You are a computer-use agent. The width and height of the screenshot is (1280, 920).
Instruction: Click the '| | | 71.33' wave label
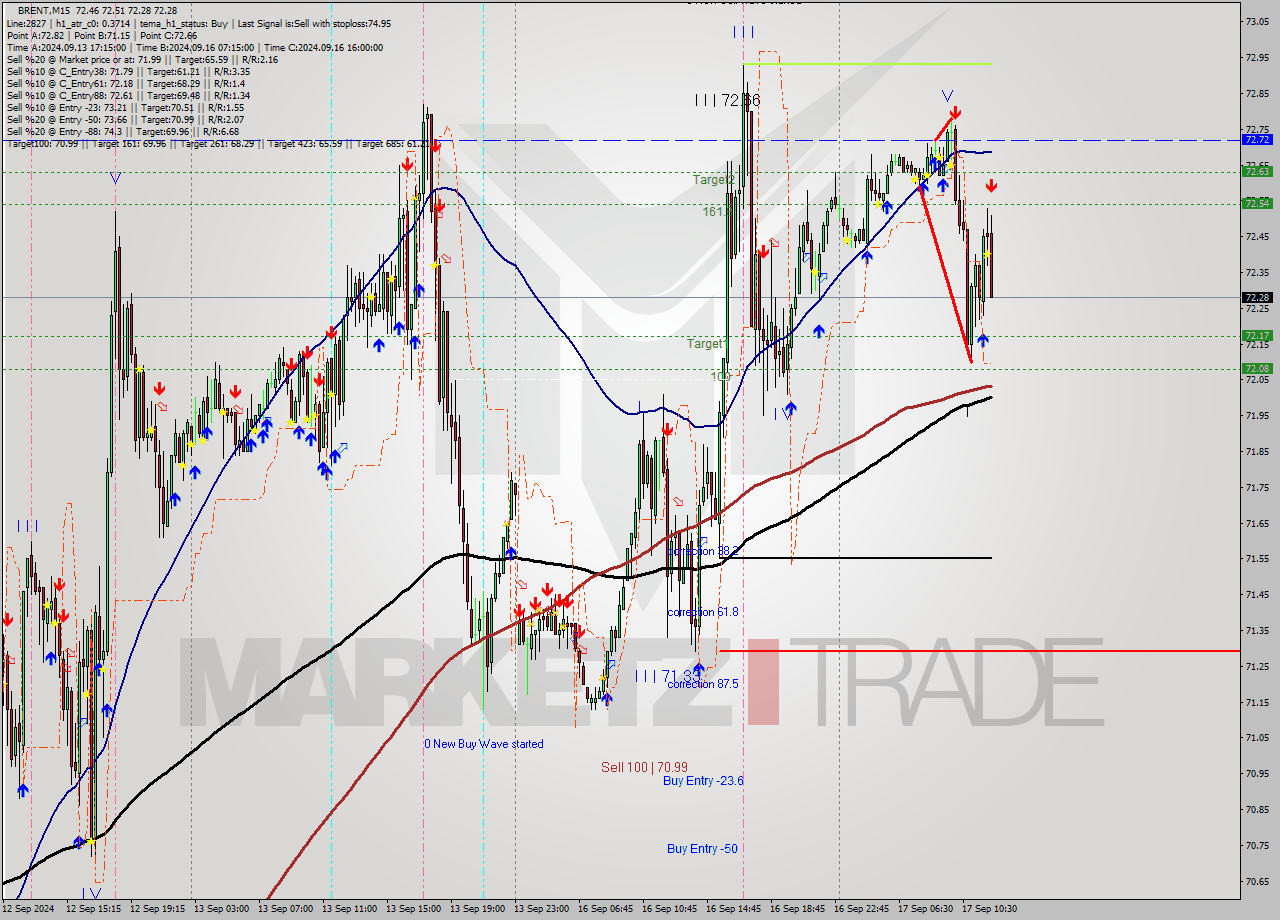click(x=668, y=677)
